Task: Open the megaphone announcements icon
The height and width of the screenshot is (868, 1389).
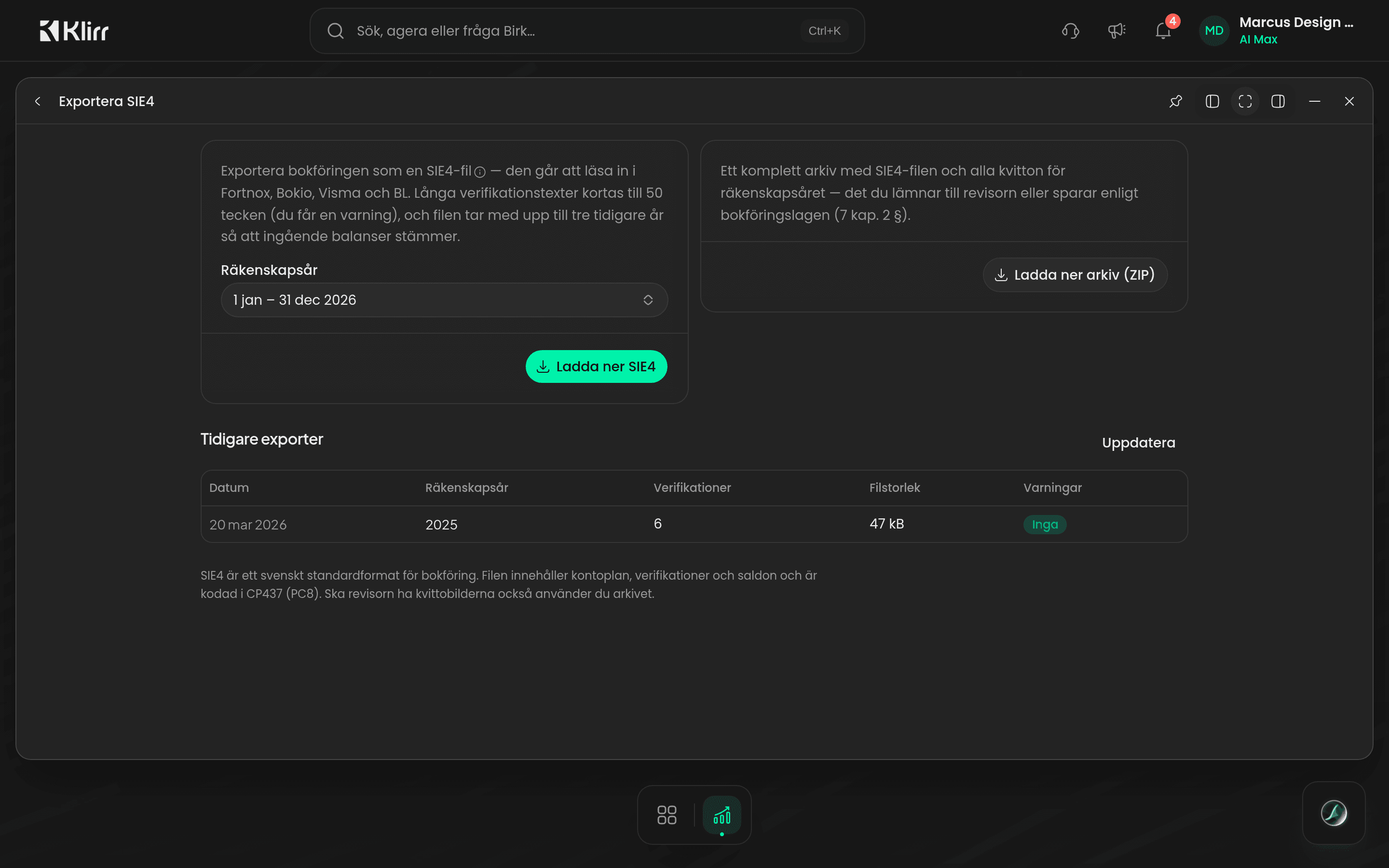Action: click(1117, 31)
